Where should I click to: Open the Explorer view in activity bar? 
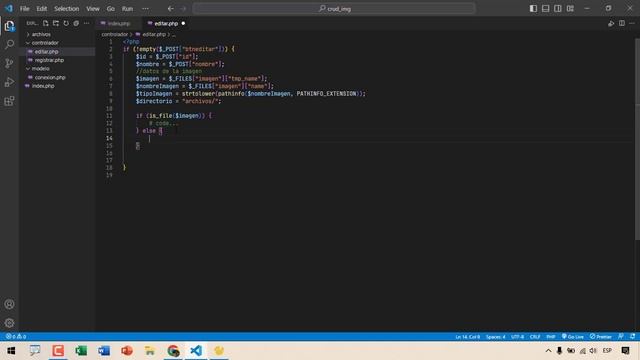point(9,26)
